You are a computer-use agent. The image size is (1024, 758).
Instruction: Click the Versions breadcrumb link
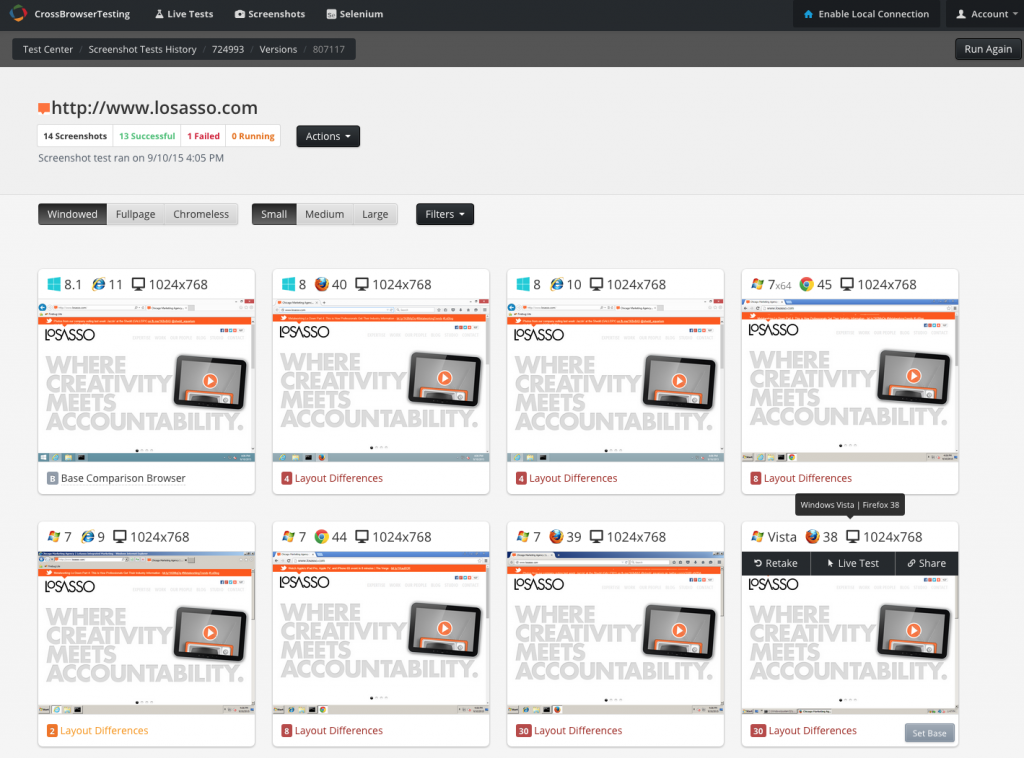[278, 49]
